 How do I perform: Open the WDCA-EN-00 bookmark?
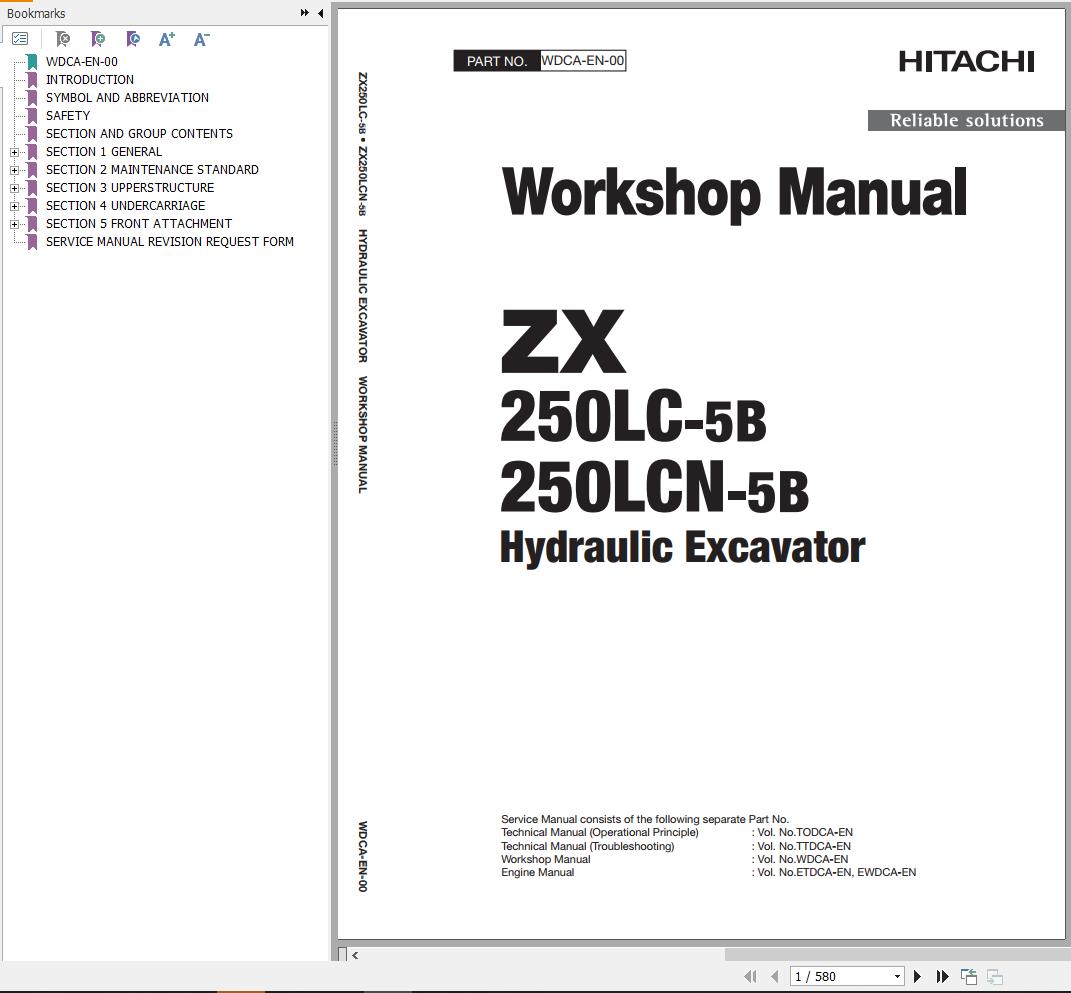(81, 61)
